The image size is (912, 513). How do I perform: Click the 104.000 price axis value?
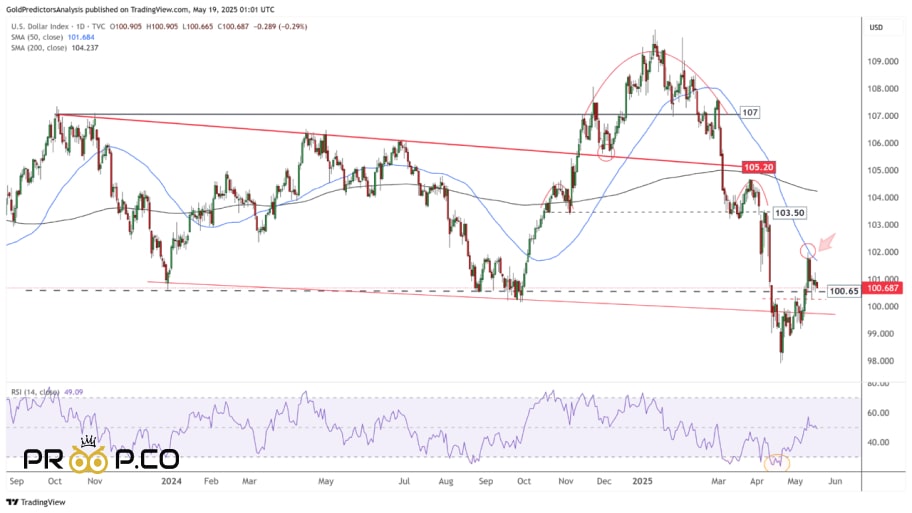tap(883, 198)
